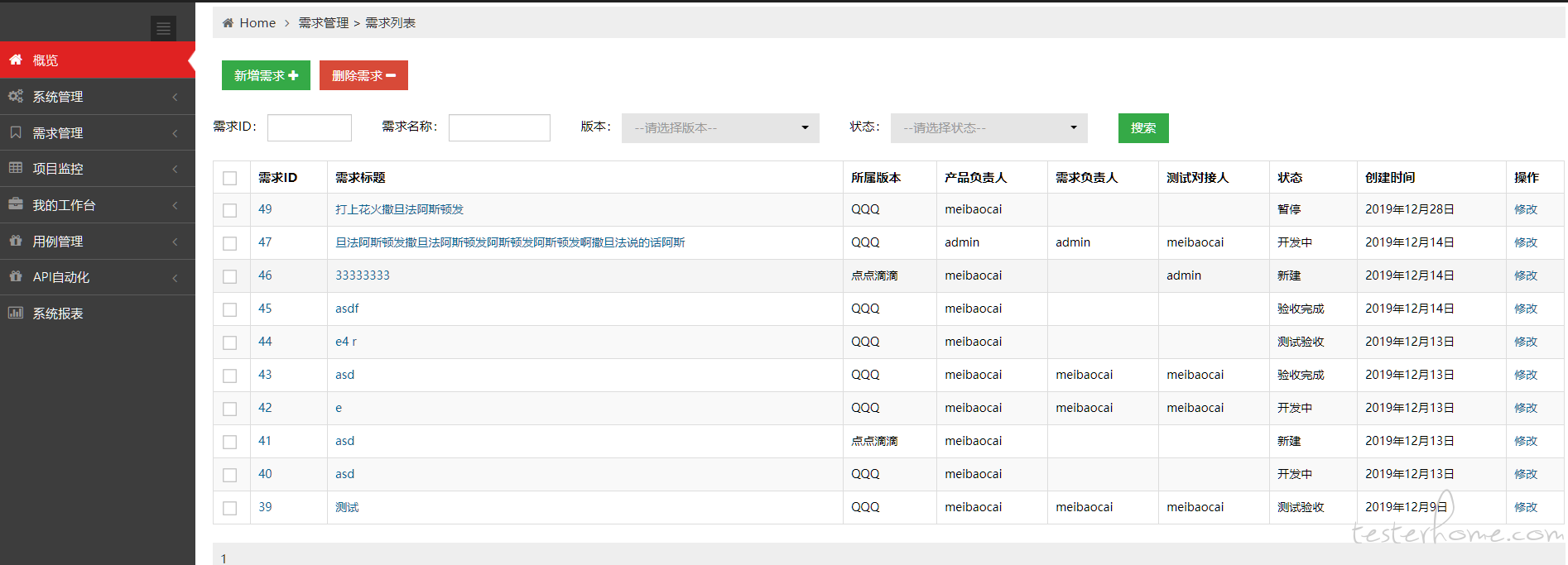
Task: Check the box for requirement 47
Action: click(230, 243)
